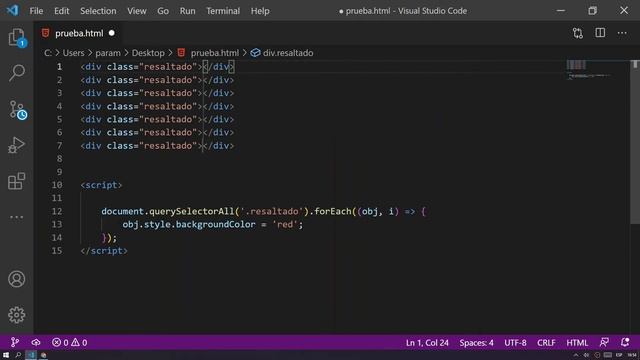Screen dimensions: 640x360
Task: Change indentation via Spaces: 4
Action: tap(476, 342)
